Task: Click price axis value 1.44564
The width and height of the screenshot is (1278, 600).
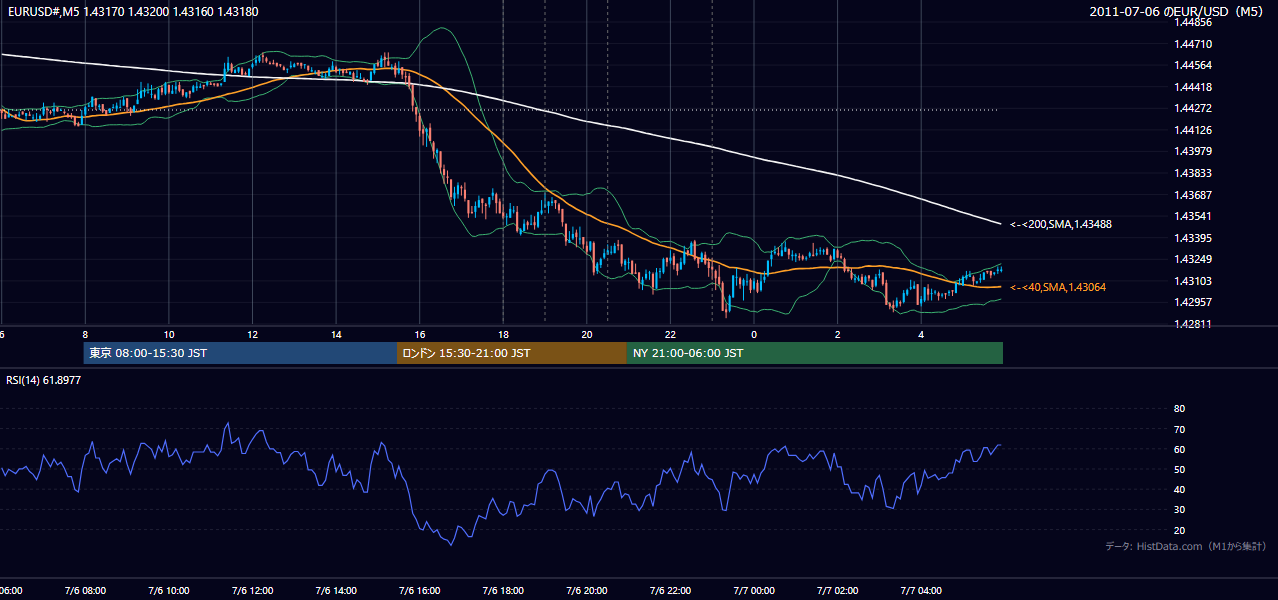Action: (x=1193, y=65)
